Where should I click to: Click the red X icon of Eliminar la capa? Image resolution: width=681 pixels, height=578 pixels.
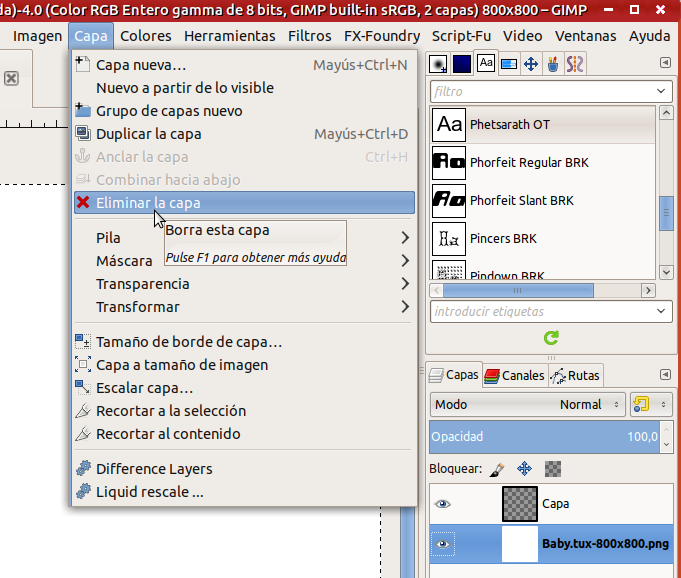coord(83,202)
